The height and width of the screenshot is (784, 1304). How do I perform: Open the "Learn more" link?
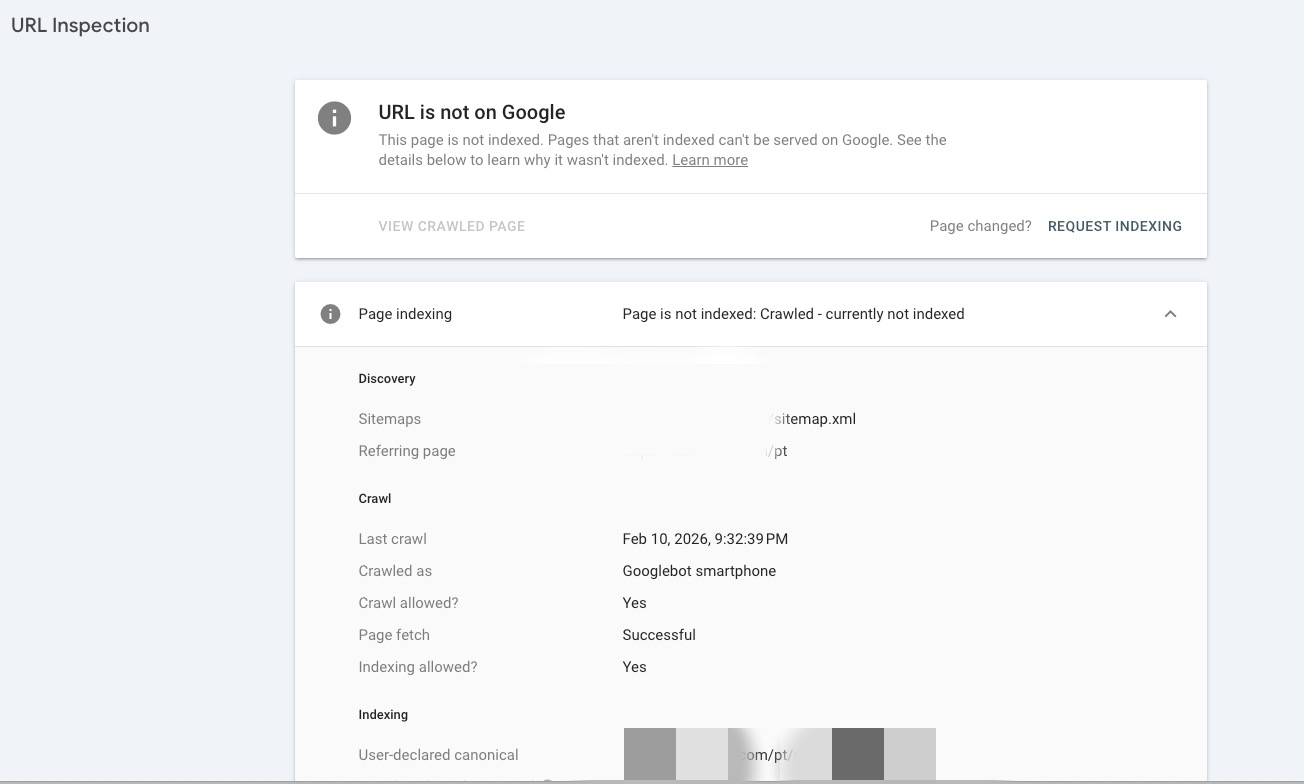(710, 160)
